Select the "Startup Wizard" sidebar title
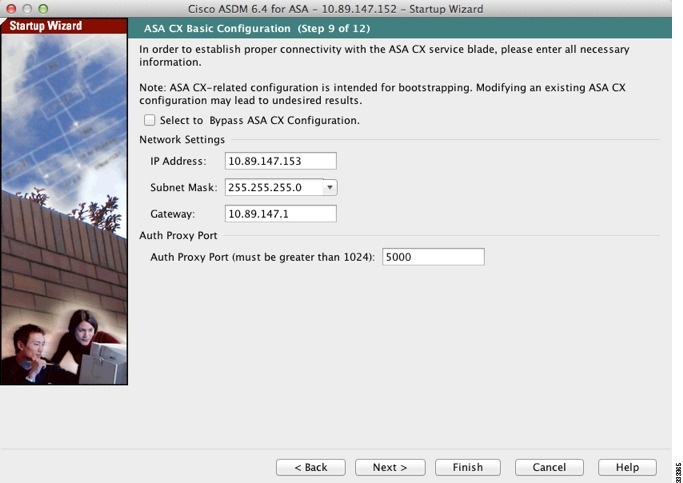 click(x=46, y=26)
